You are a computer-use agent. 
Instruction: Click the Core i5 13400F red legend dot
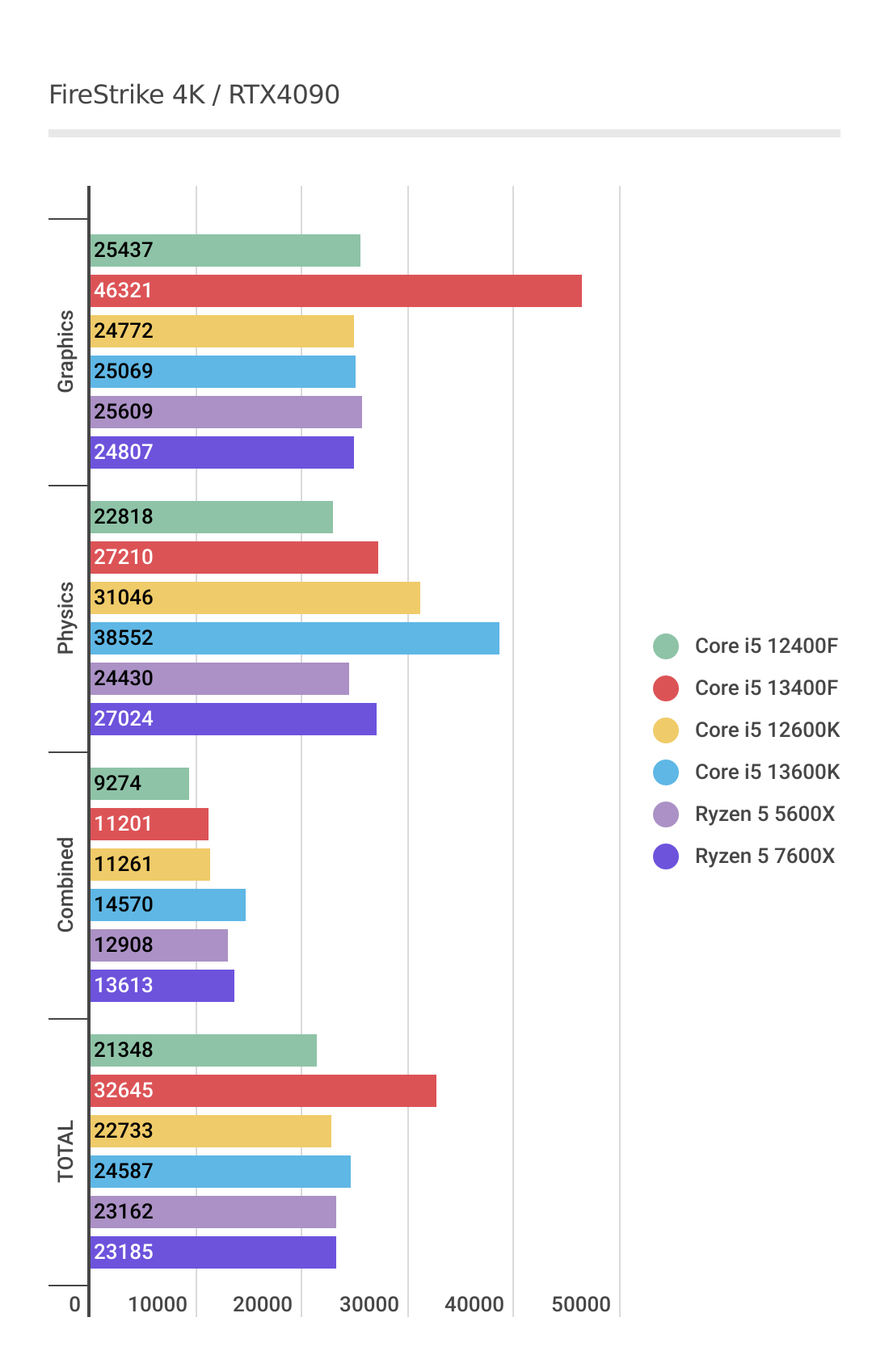pos(666,688)
